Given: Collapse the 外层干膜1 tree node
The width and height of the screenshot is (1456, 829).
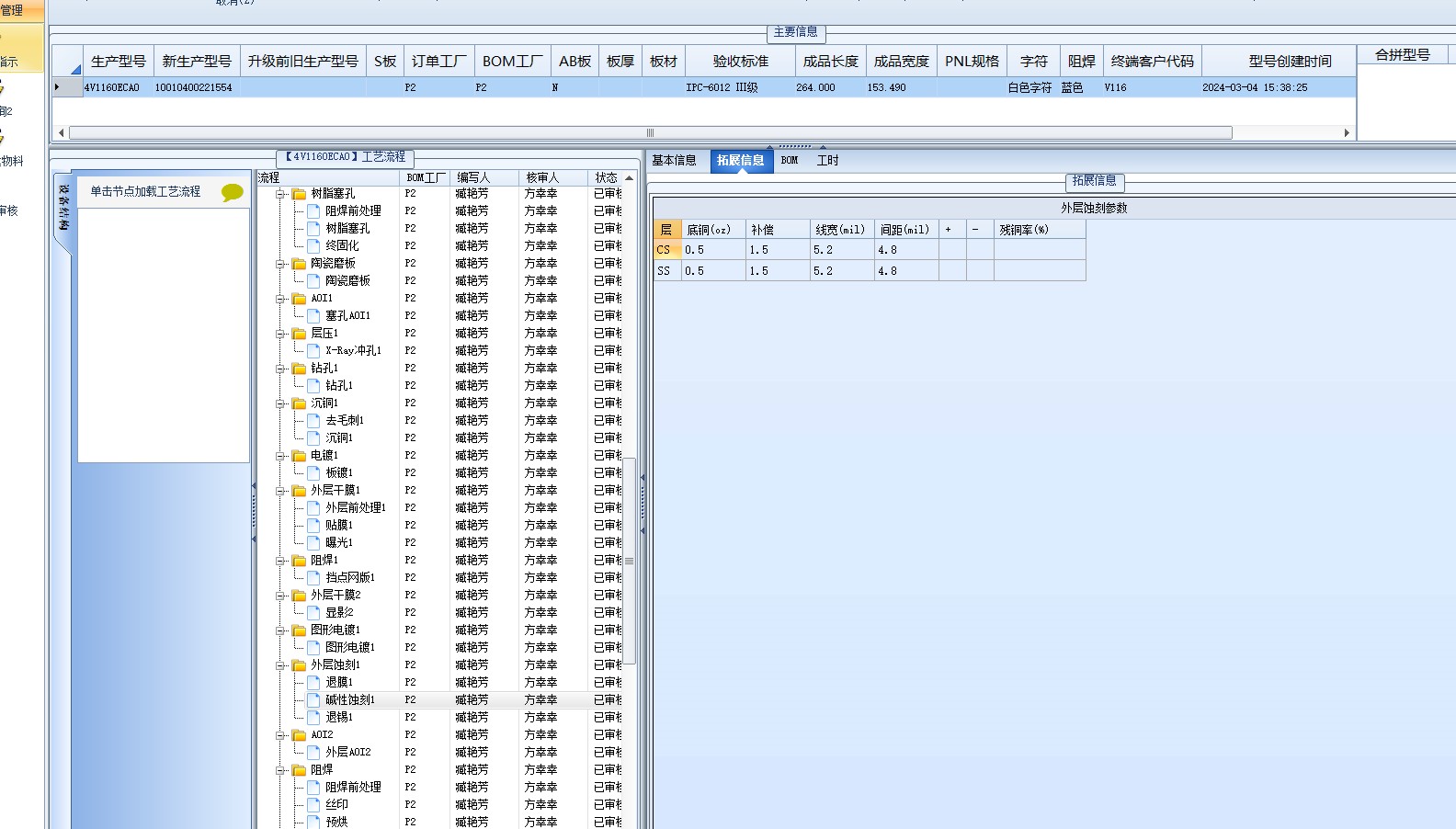Looking at the screenshot, I should (280, 491).
